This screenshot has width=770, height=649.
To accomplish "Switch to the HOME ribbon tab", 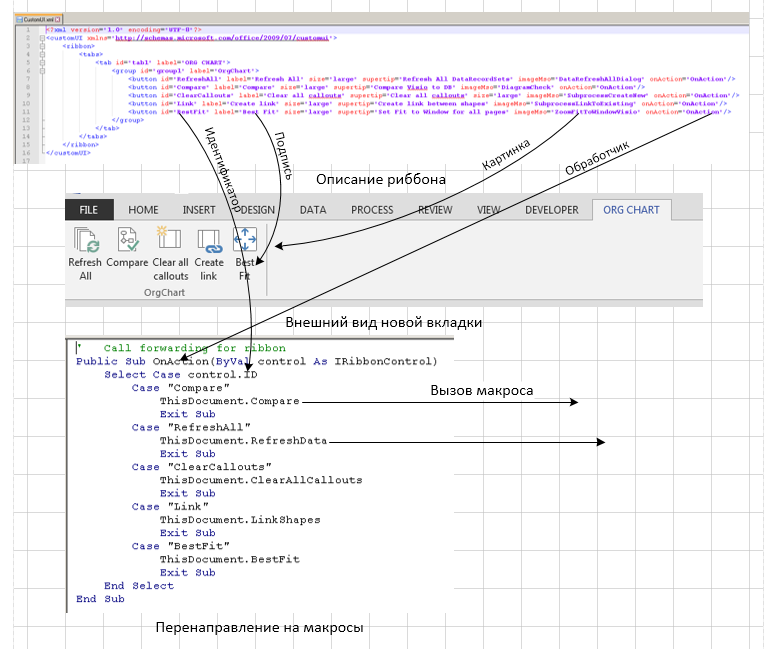I will pyautogui.click(x=143, y=210).
